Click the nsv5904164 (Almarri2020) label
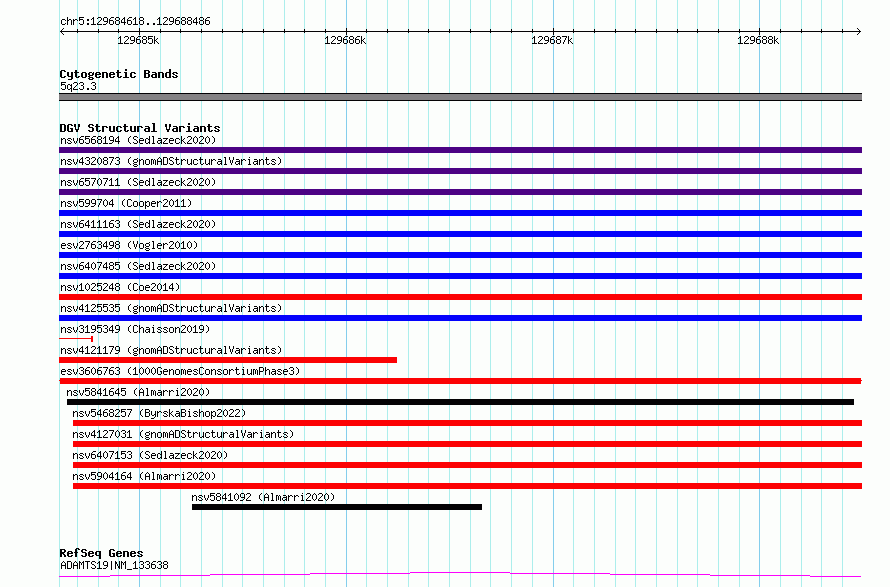The width and height of the screenshot is (890, 587). pos(144,476)
